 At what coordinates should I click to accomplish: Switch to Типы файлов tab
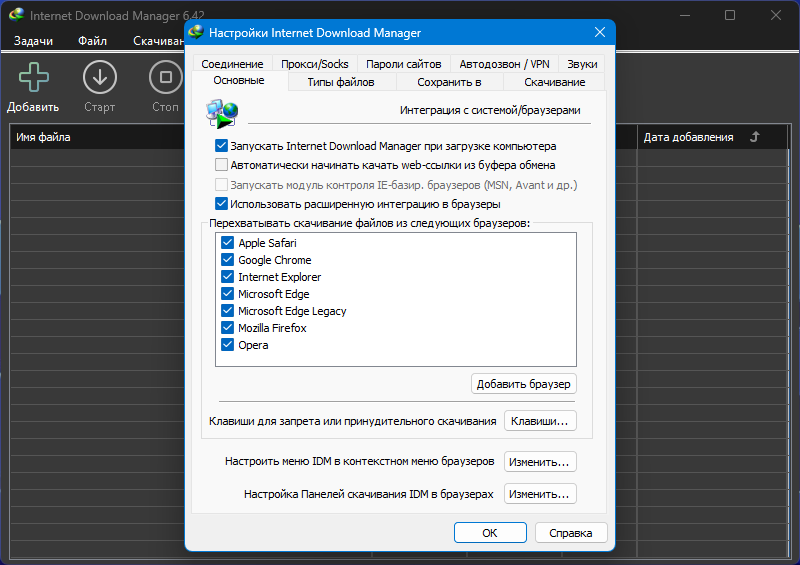click(341, 82)
